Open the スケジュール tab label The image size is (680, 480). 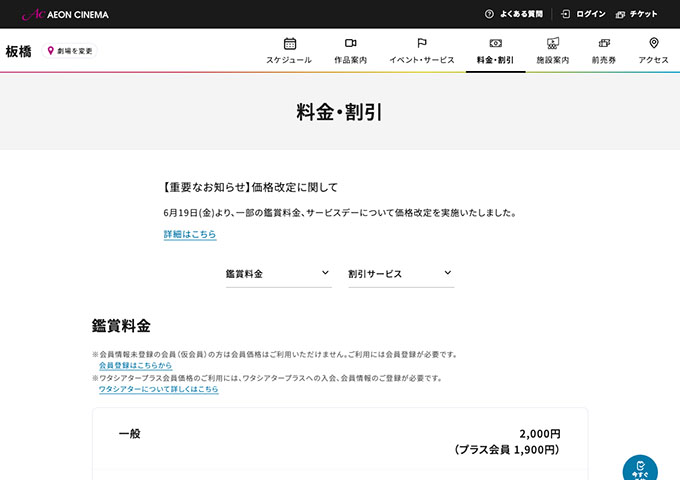point(289,60)
